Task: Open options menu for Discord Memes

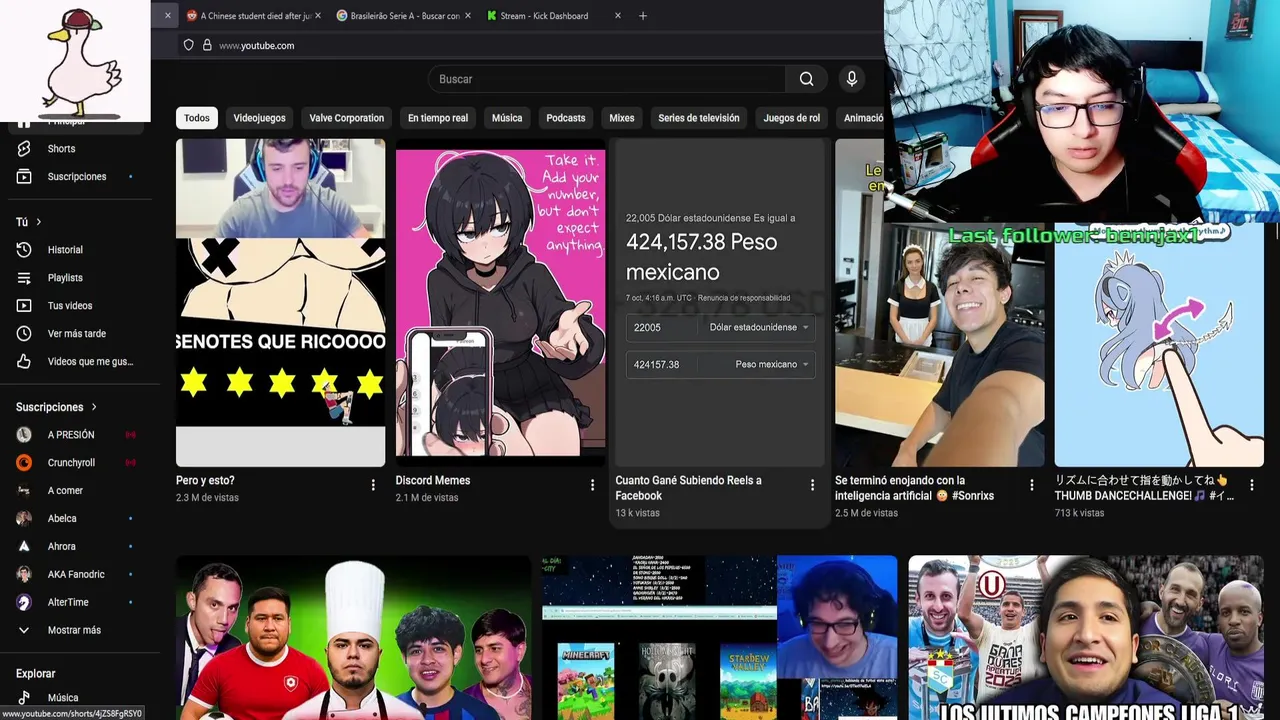Action: [x=592, y=485]
